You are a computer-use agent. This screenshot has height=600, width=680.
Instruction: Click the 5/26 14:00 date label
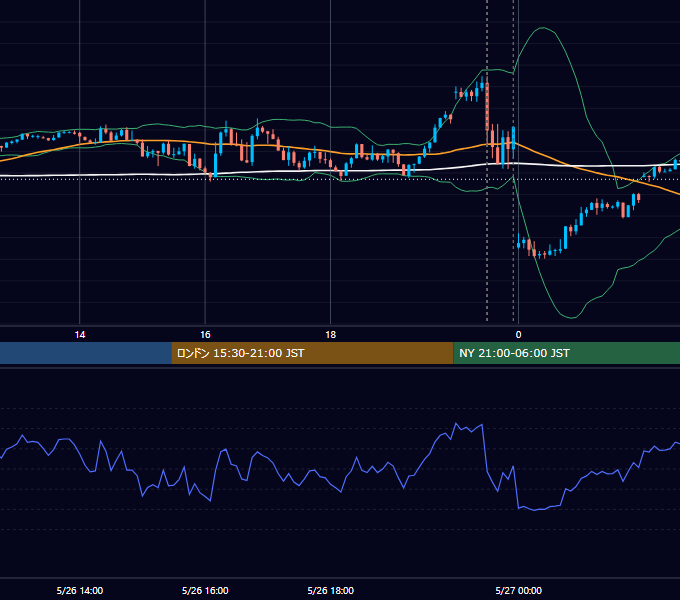pos(80,590)
